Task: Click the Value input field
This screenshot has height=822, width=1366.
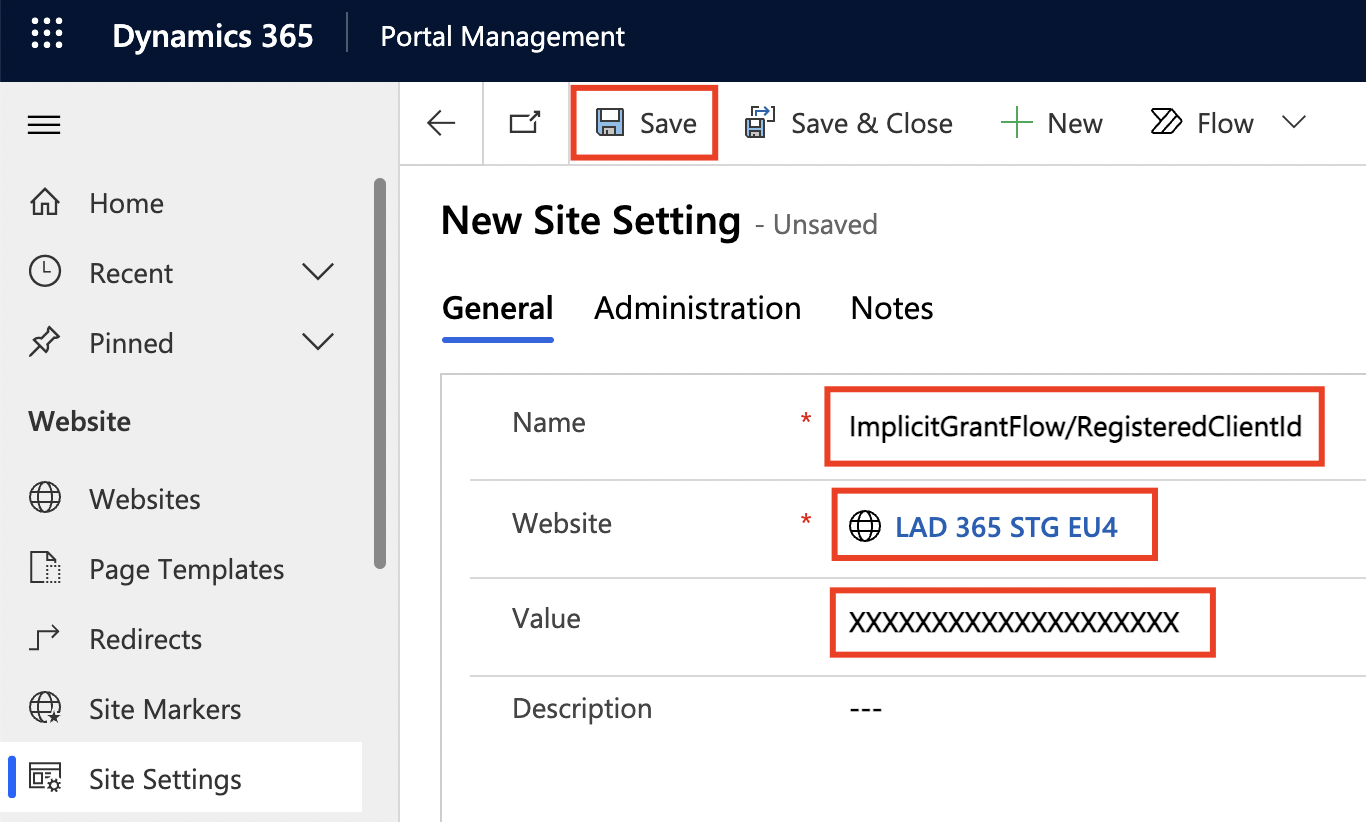Action: pos(1022,623)
